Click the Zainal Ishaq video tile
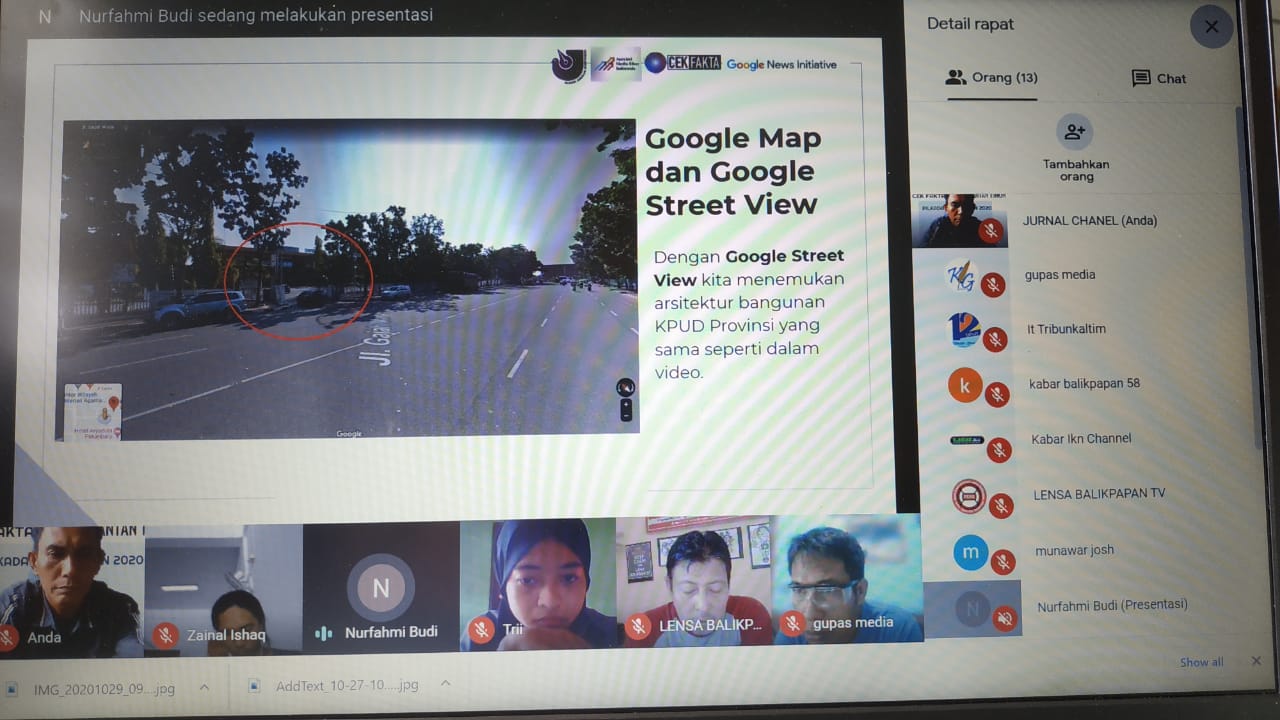 223,590
